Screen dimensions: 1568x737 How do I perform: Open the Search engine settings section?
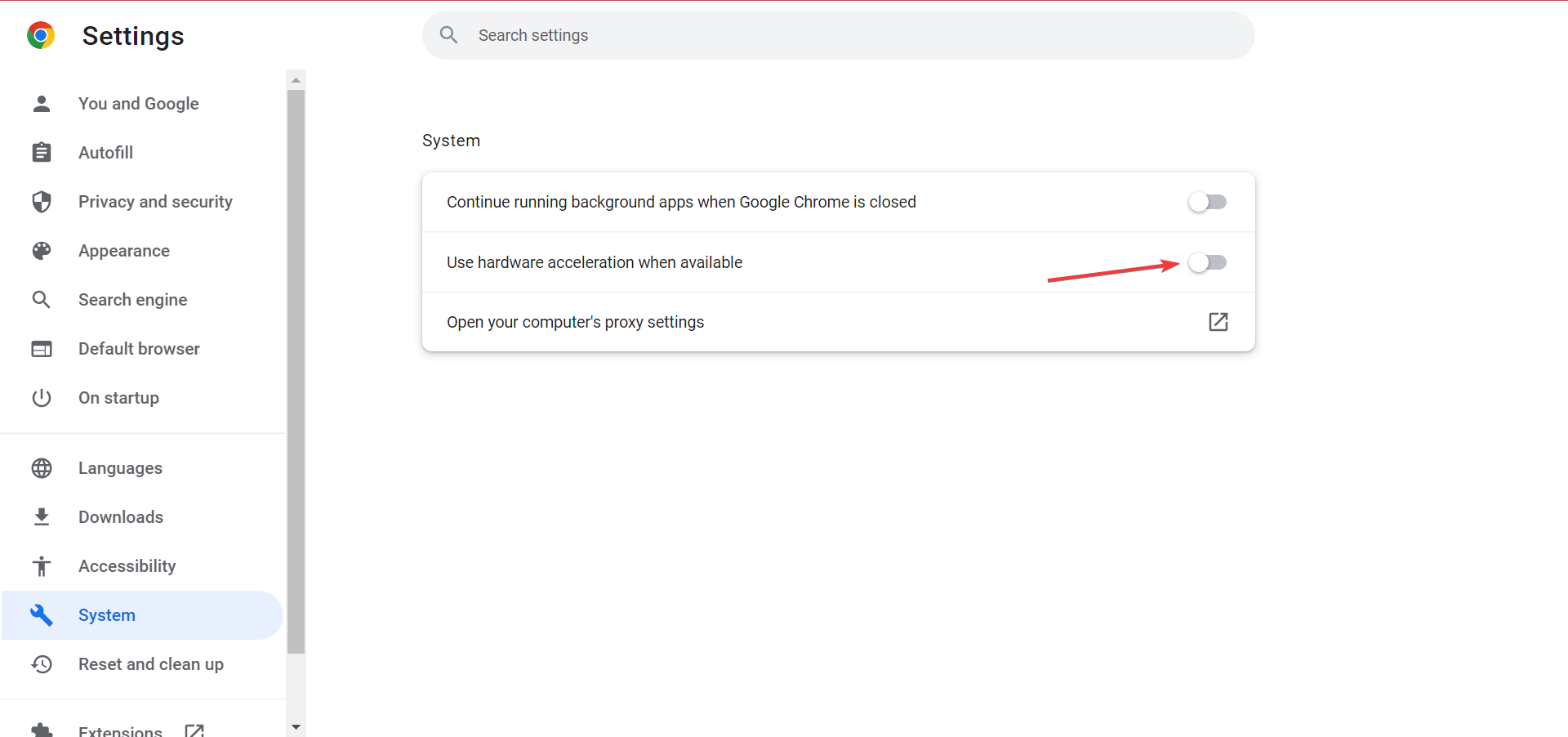tap(132, 300)
